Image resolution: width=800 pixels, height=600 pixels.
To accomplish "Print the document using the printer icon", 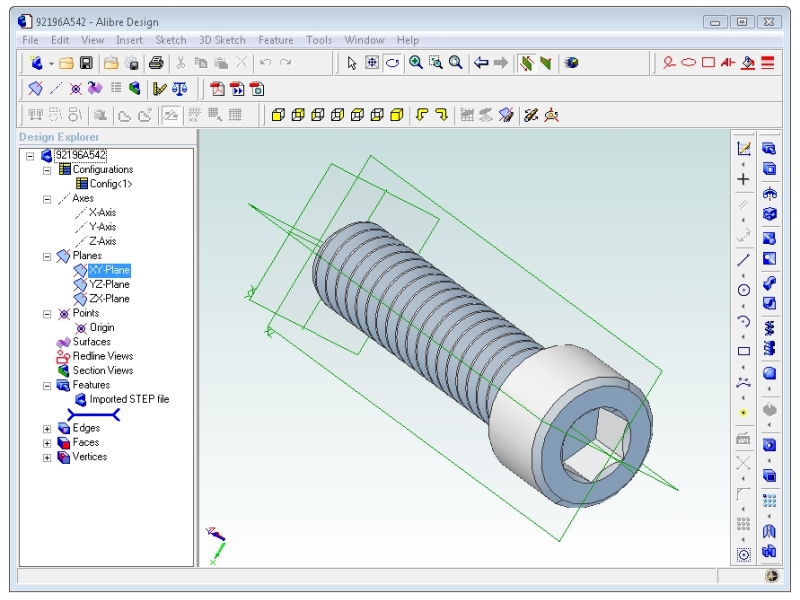I will point(156,63).
